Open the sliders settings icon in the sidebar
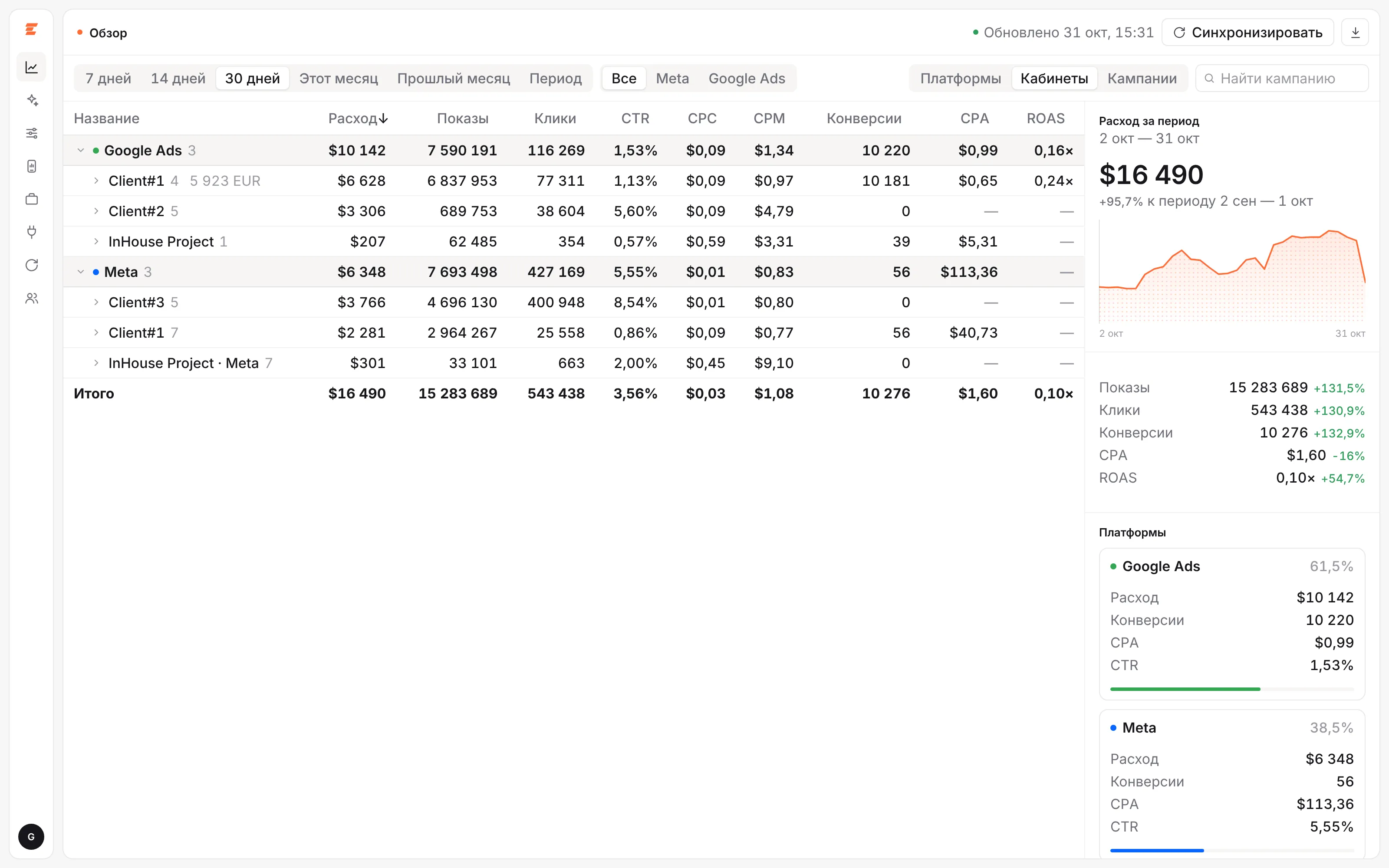This screenshot has width=1389, height=868. coord(32,133)
